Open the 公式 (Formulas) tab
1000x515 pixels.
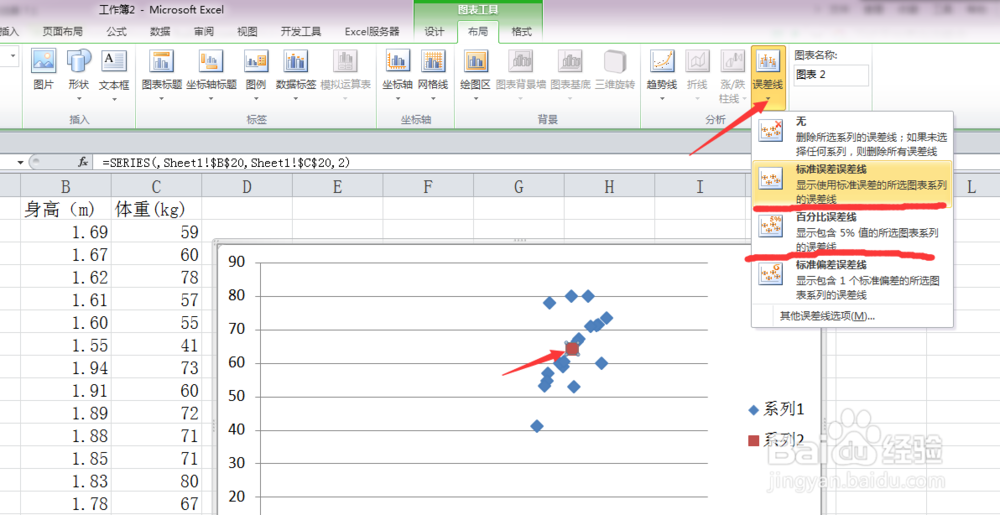click(x=117, y=32)
